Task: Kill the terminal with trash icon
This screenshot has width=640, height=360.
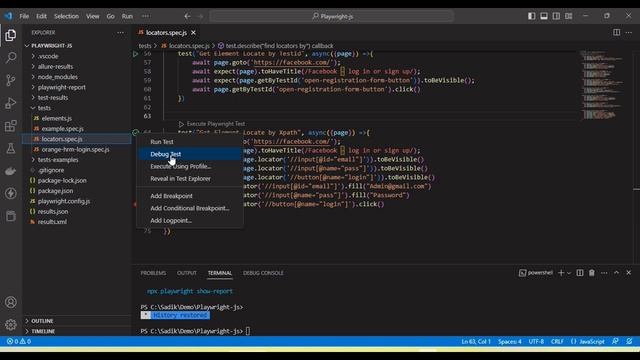Action: [592, 273]
